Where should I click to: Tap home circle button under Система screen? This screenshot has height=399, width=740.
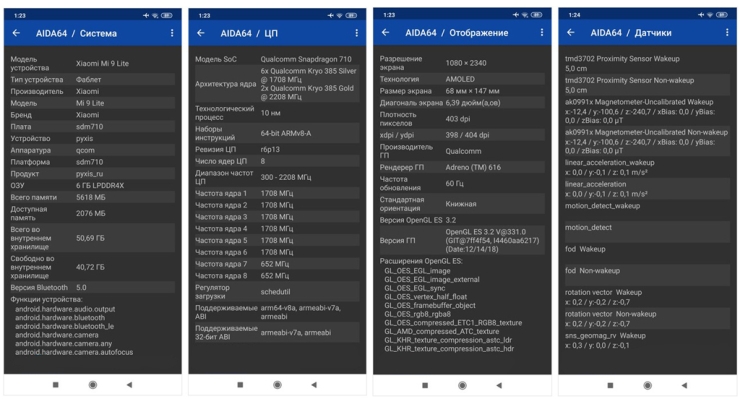tap(93, 385)
